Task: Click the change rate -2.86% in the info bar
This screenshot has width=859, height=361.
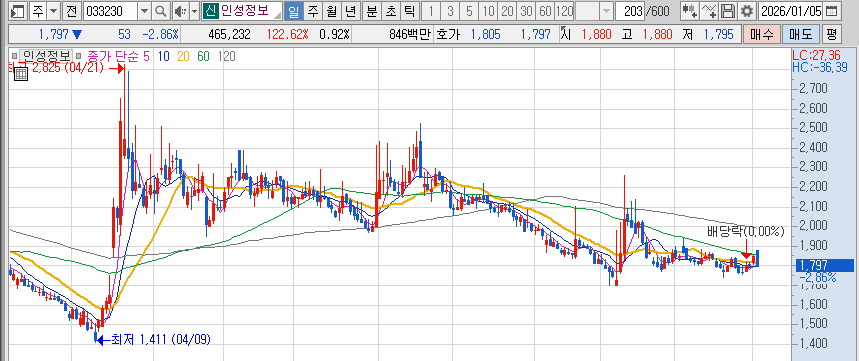Action: (x=161, y=35)
